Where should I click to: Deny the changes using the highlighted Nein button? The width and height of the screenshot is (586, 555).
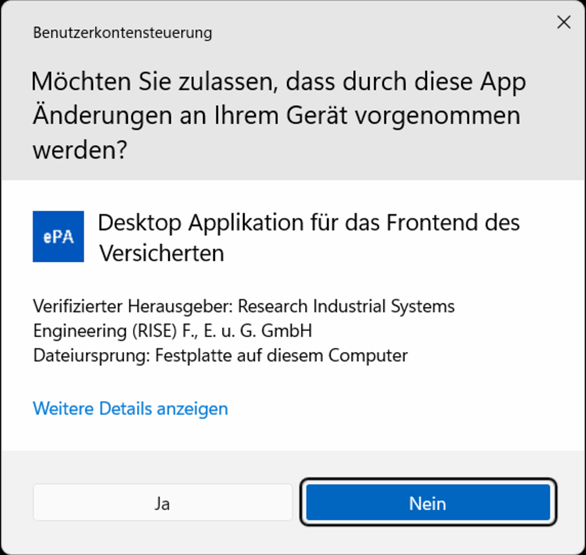point(428,503)
